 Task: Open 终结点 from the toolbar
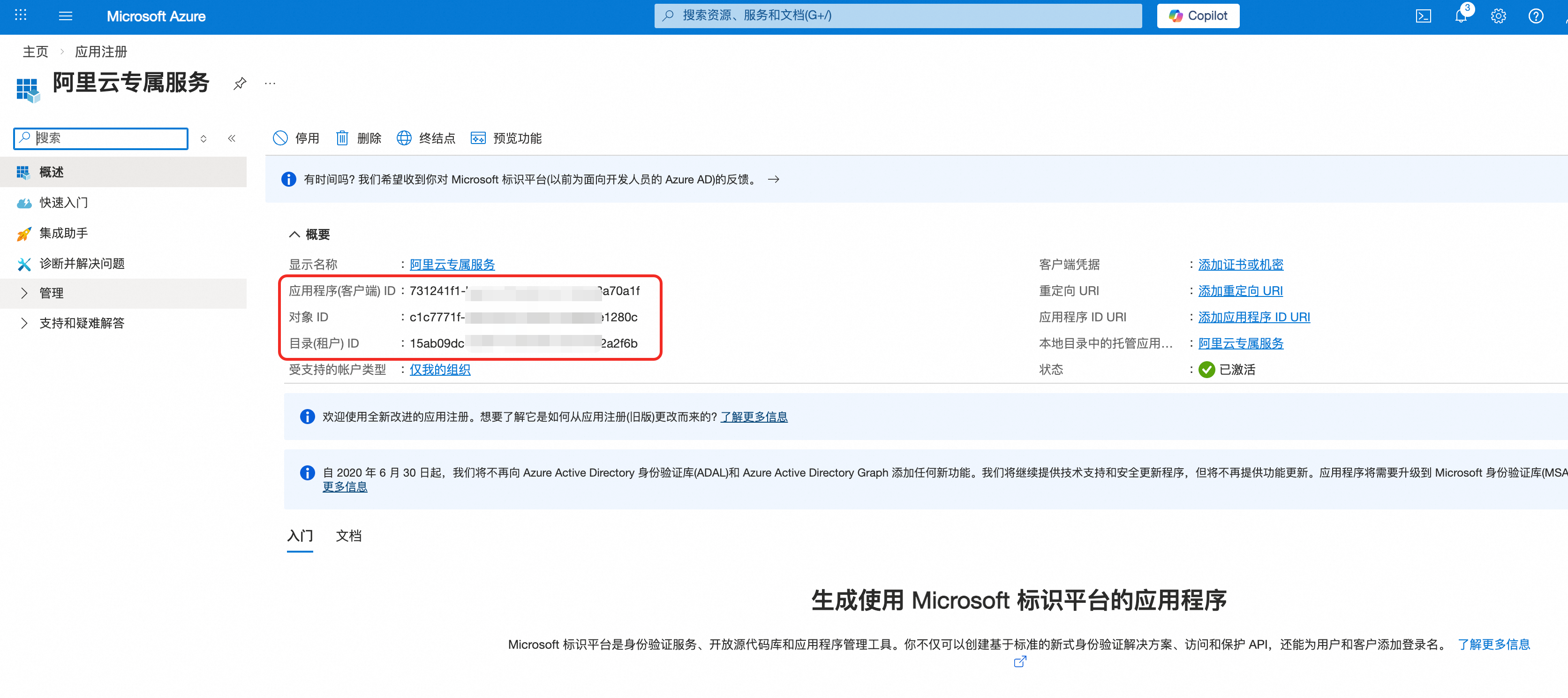tap(425, 138)
